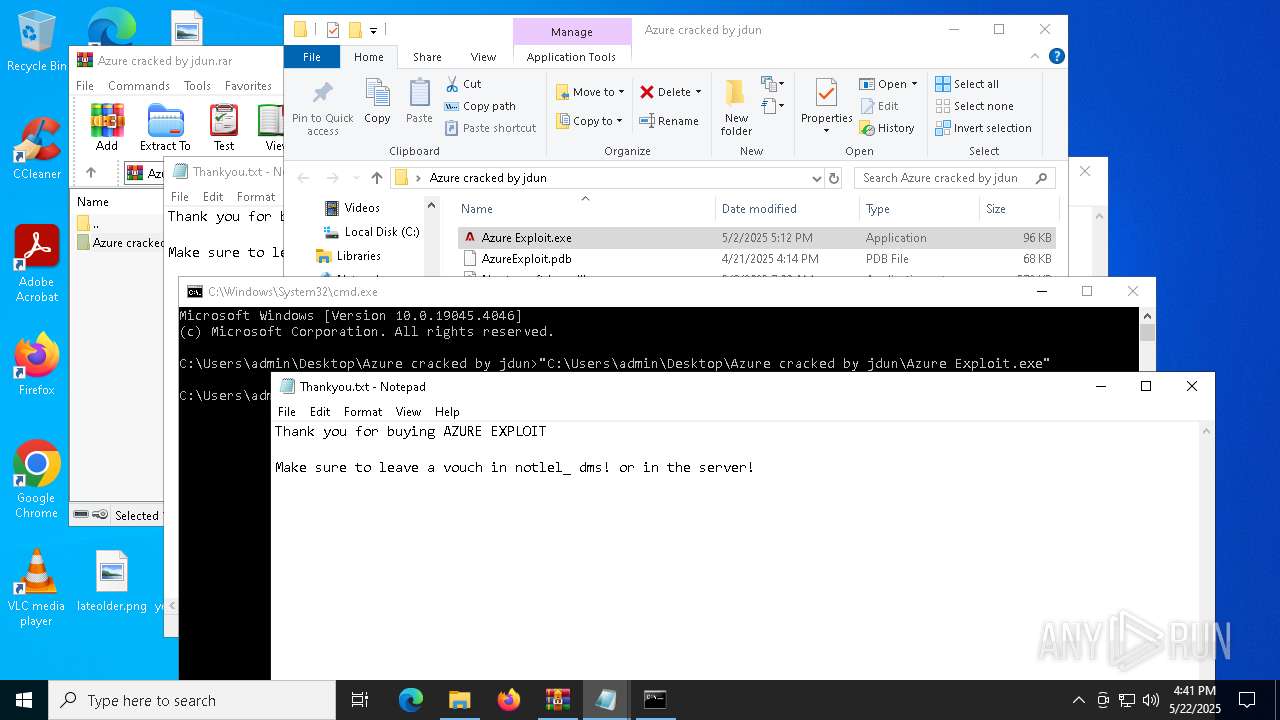Select lateolder.png on desktop

(x=112, y=581)
